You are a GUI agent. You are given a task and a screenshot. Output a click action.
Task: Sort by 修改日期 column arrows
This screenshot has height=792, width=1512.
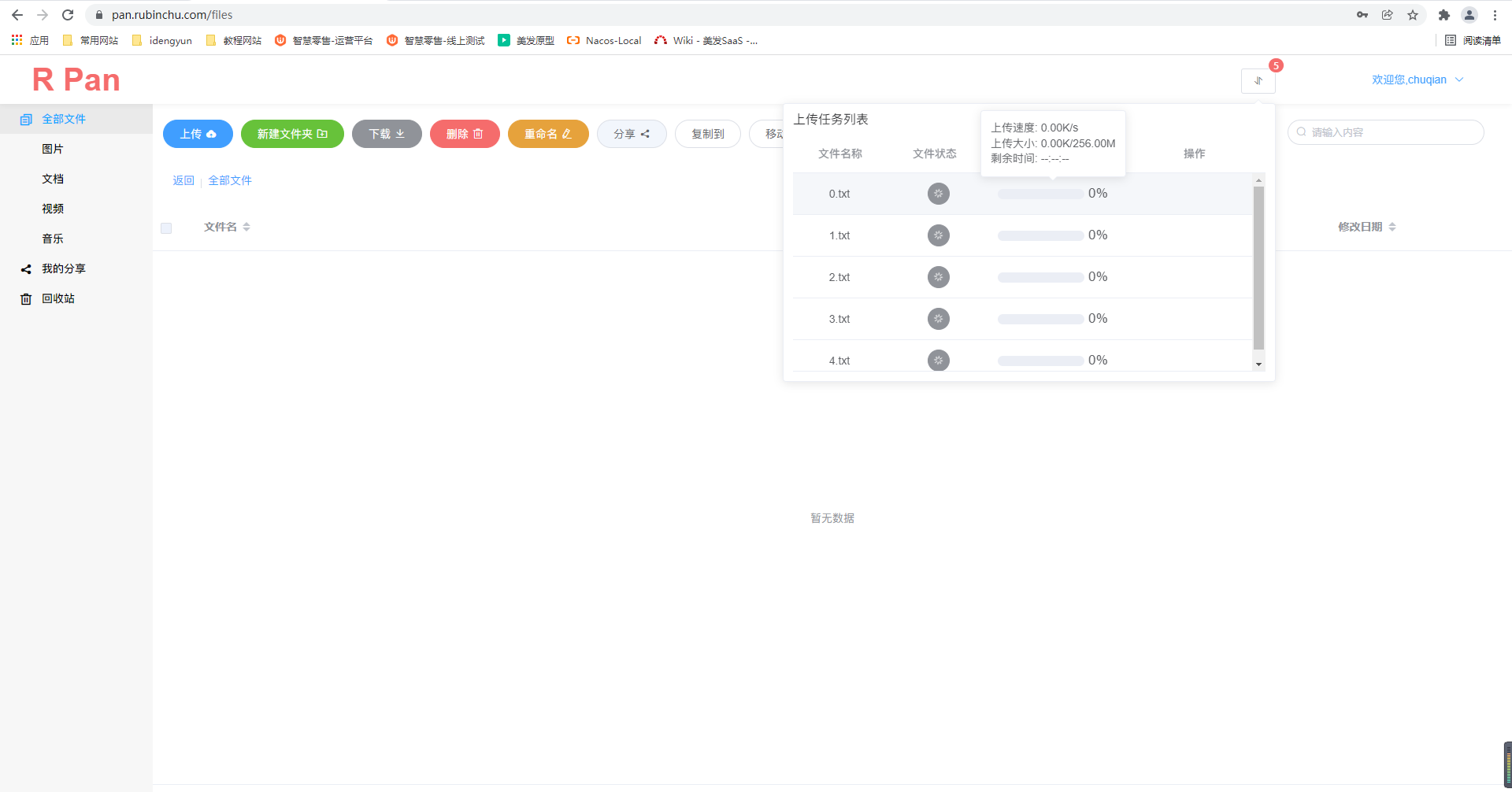1392,227
